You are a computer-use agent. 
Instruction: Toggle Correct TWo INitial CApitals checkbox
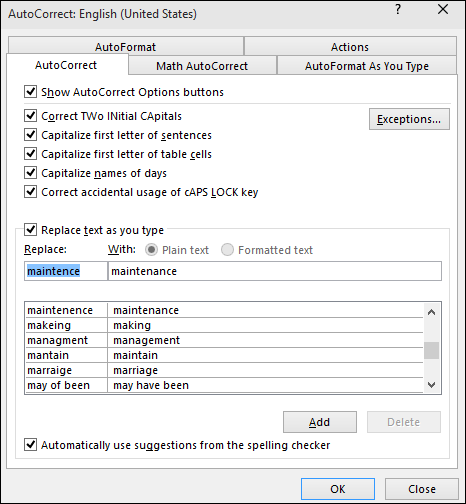click(x=31, y=116)
